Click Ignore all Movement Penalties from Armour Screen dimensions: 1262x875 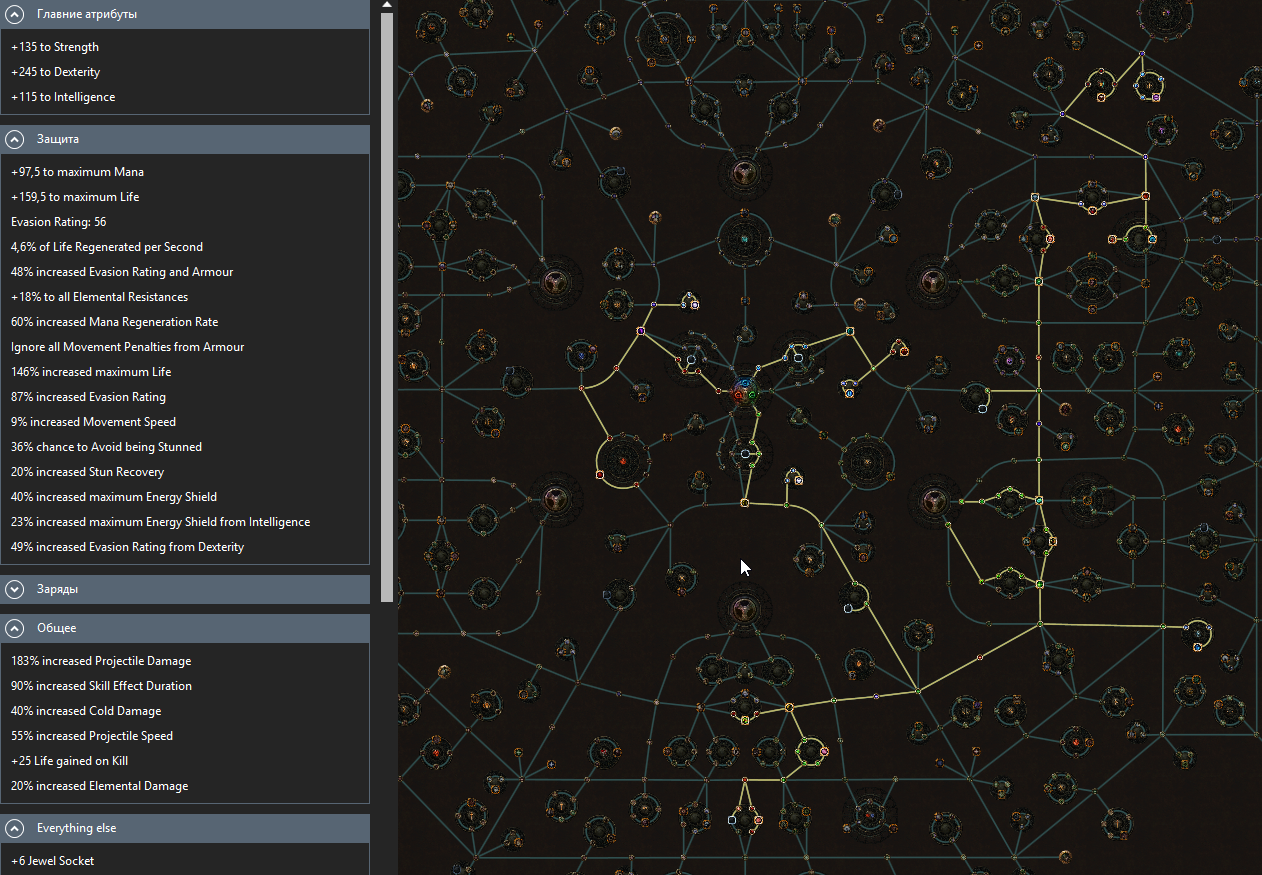point(128,347)
